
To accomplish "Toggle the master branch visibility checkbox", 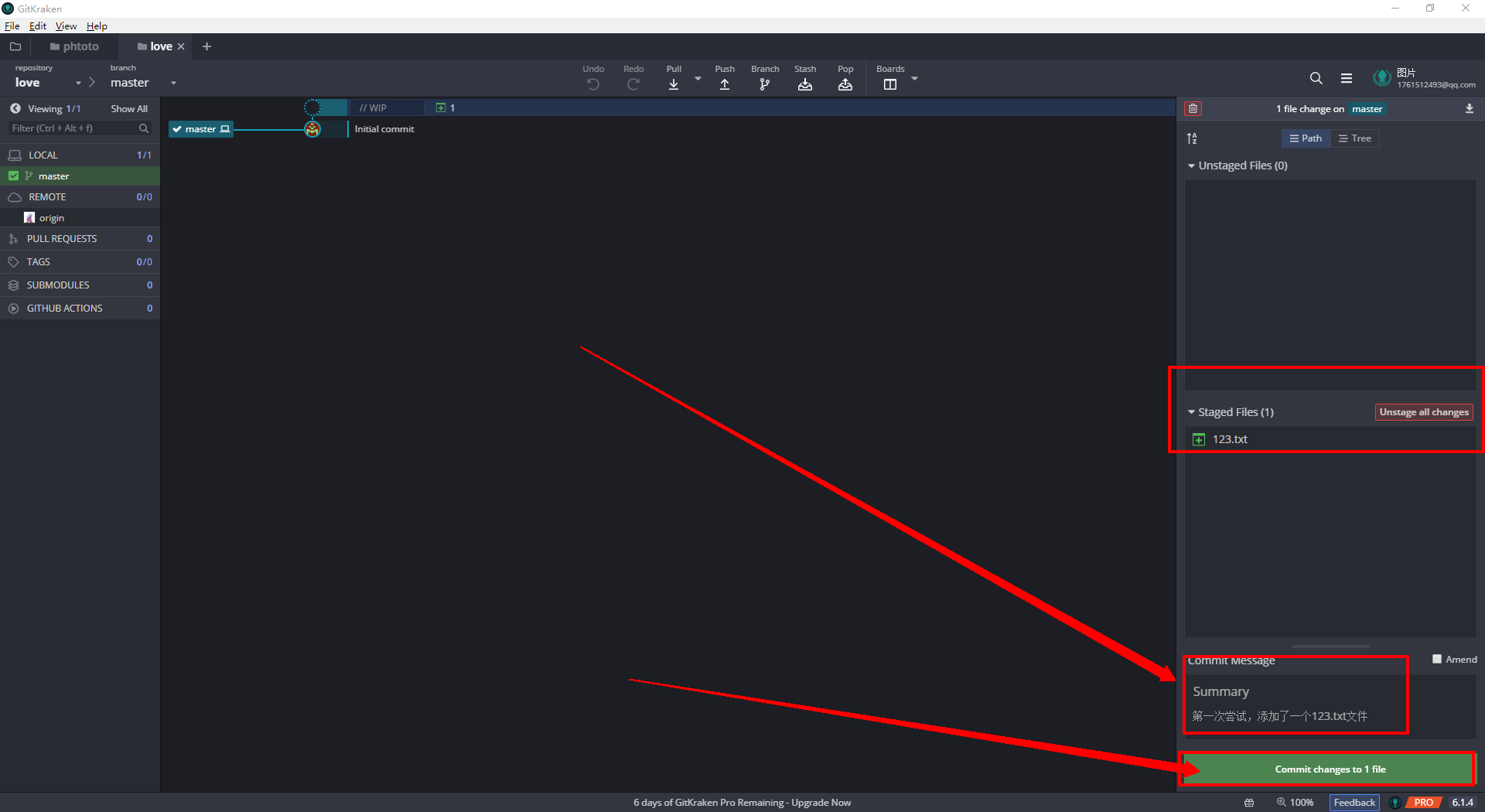I will 13,176.
